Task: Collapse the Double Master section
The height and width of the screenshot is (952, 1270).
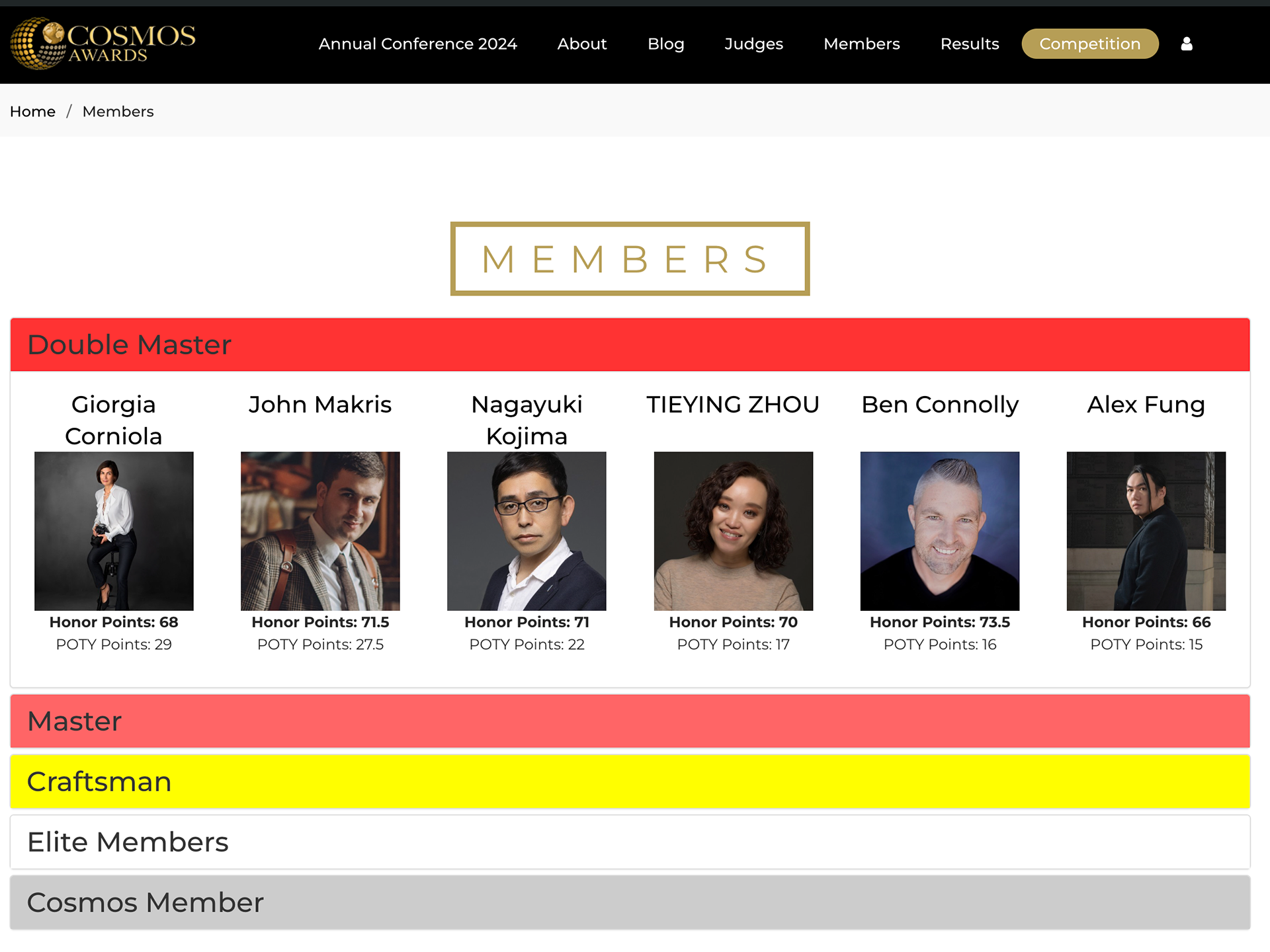Action: (630, 344)
